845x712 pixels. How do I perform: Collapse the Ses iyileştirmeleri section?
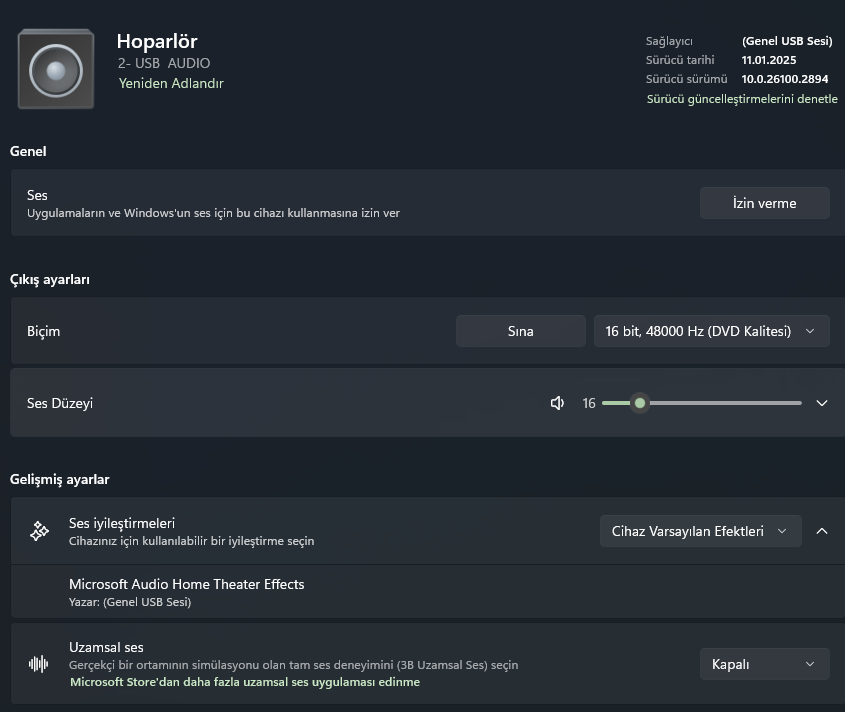click(x=822, y=531)
